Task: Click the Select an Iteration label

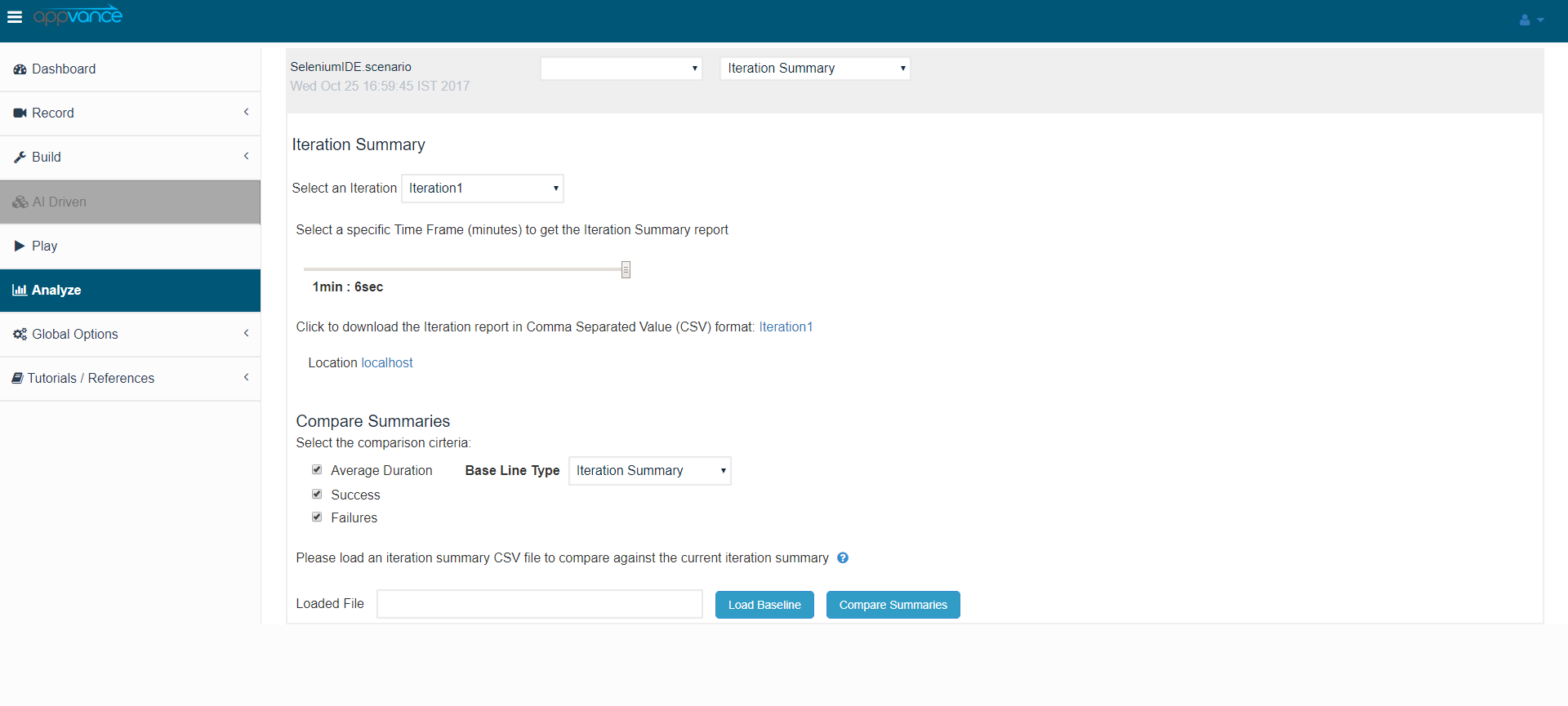Action: pos(345,189)
